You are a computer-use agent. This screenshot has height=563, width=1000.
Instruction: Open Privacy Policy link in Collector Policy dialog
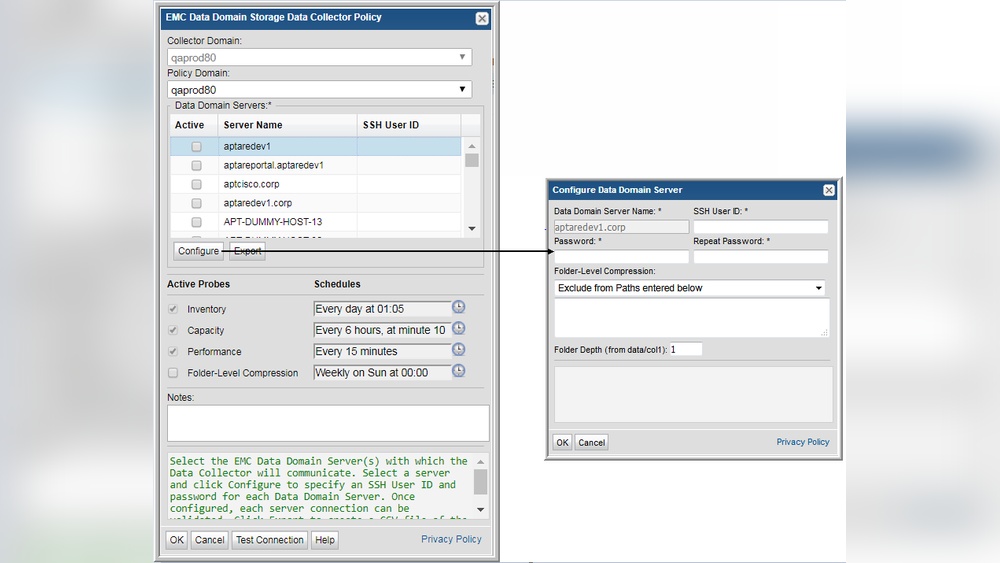tap(451, 539)
